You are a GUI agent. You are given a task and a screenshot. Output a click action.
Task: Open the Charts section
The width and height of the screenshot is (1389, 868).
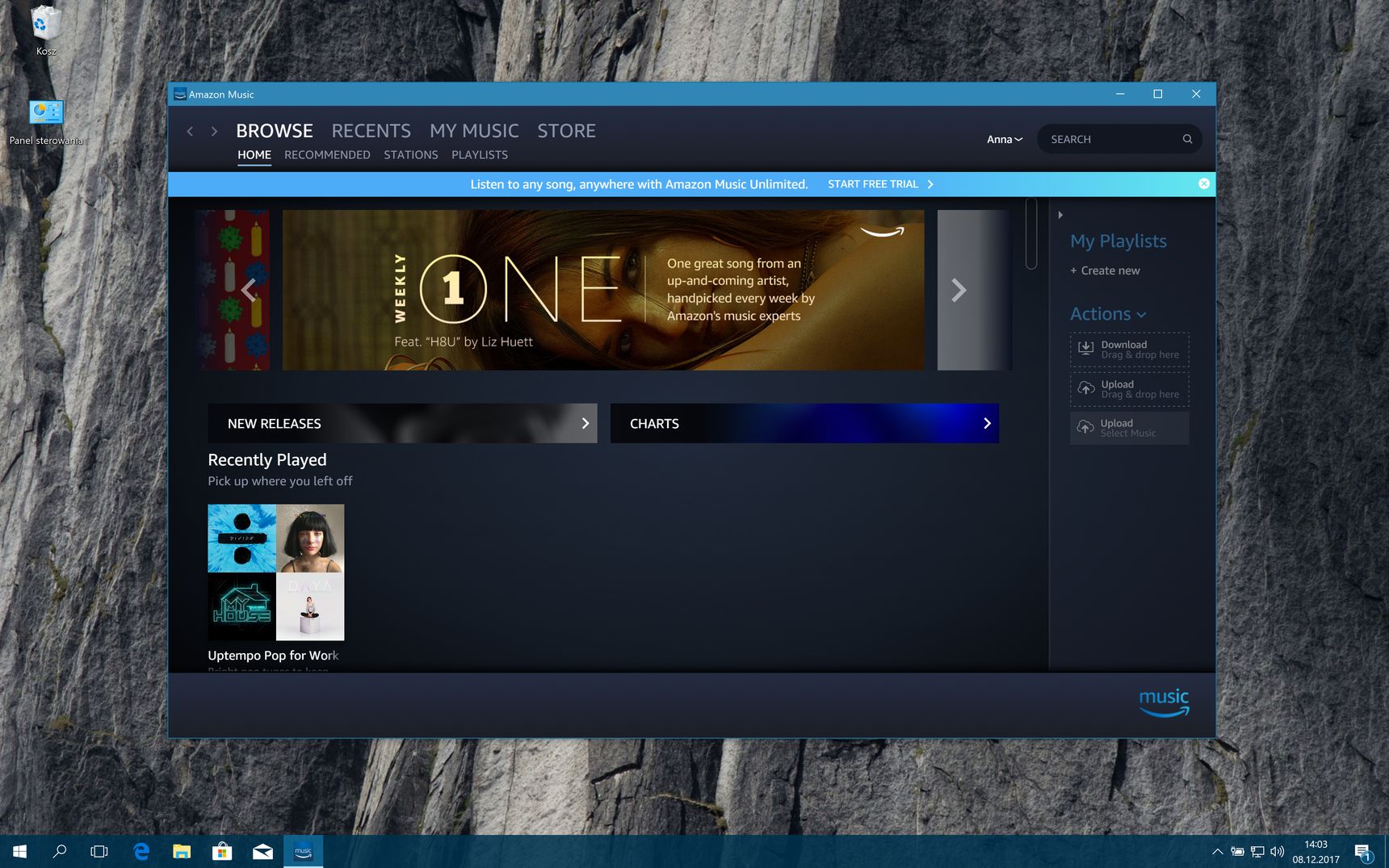coord(804,423)
